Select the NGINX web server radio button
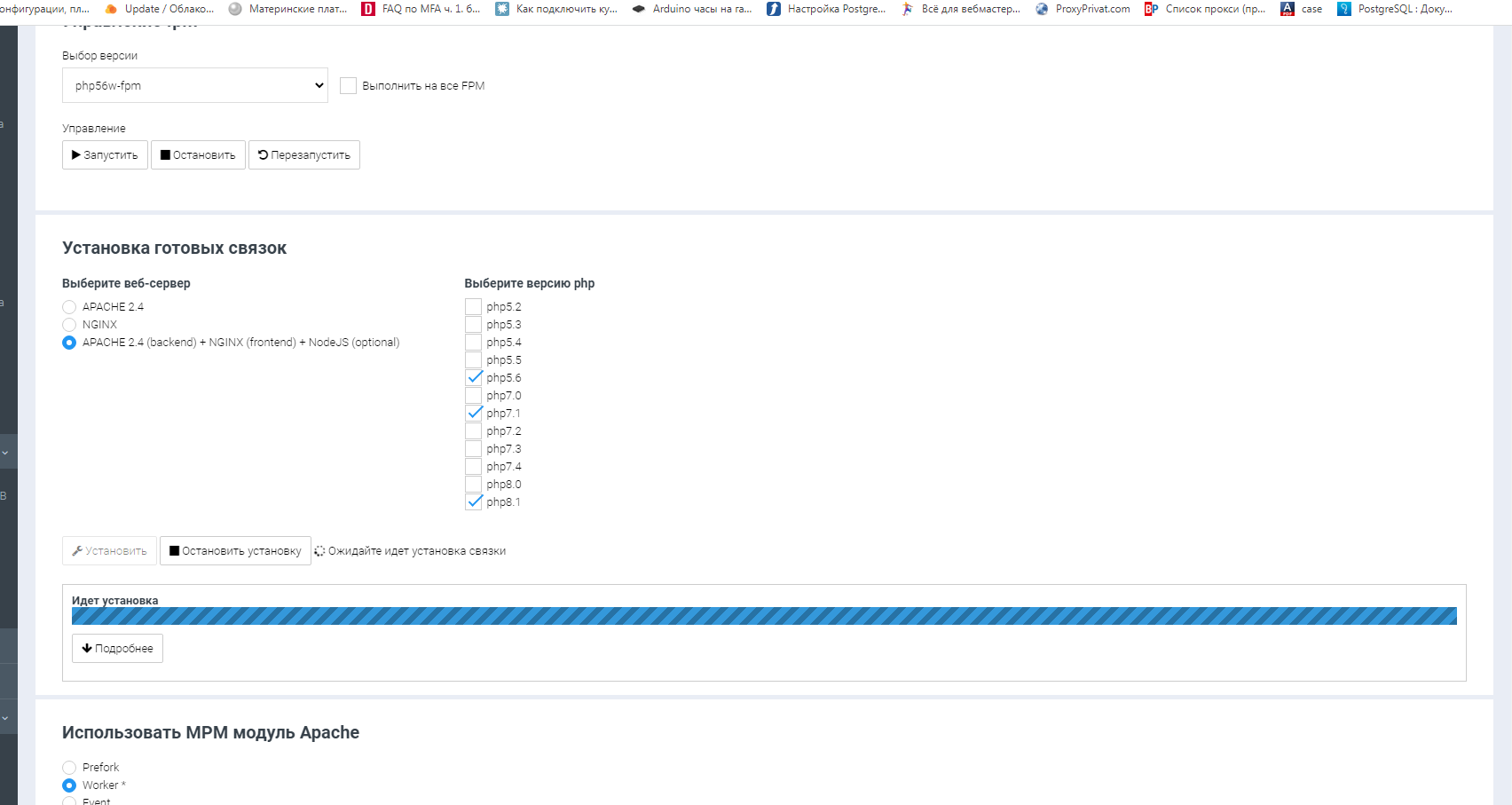The width and height of the screenshot is (1512, 805). (x=69, y=325)
